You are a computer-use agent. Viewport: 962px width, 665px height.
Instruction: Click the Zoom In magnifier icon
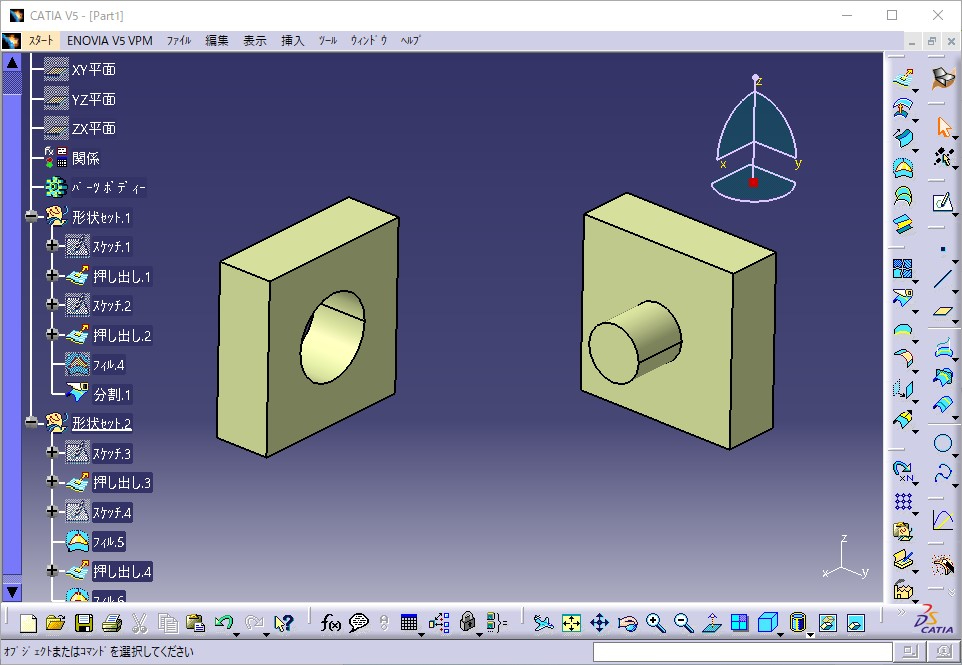click(655, 623)
